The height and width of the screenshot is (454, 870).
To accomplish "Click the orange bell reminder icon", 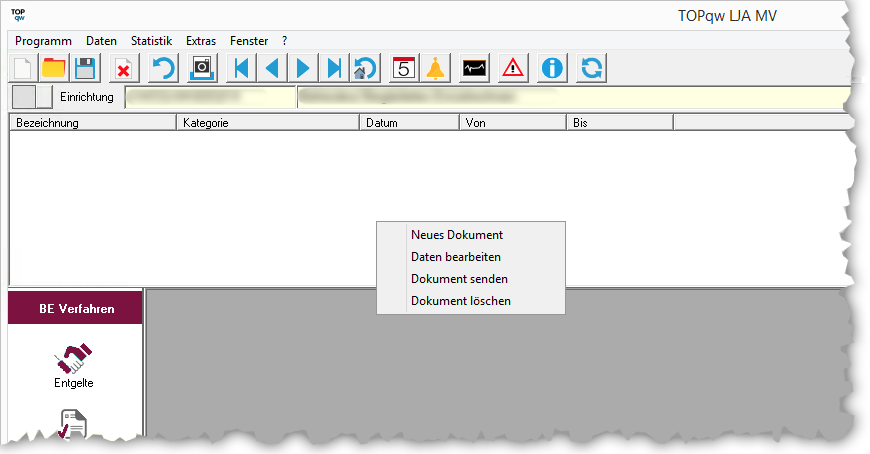I will coord(435,68).
